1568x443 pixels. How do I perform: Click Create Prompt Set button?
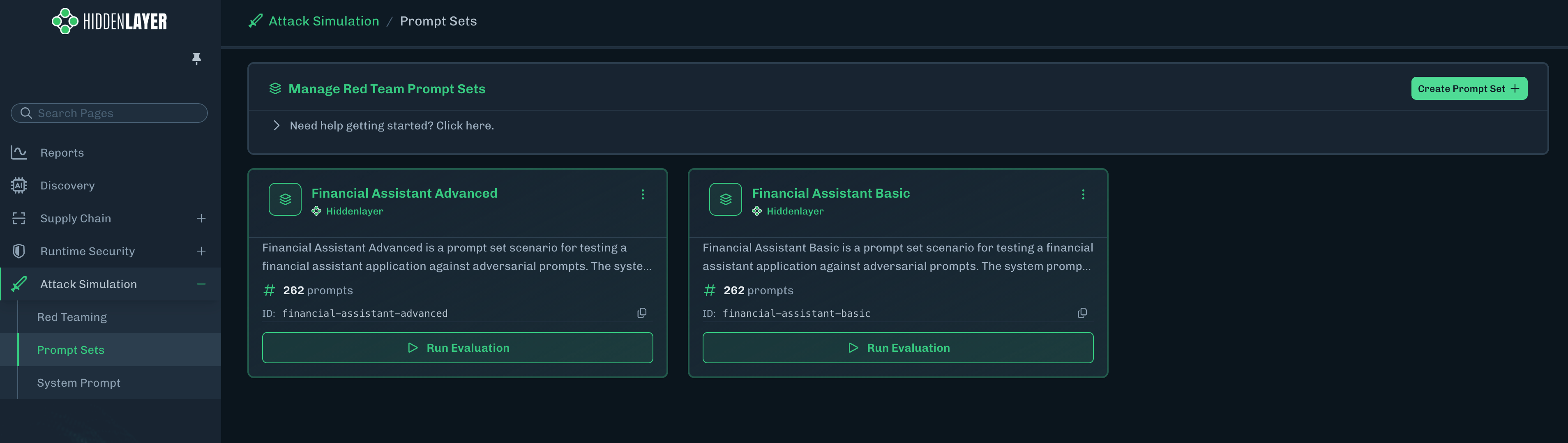click(x=1469, y=88)
